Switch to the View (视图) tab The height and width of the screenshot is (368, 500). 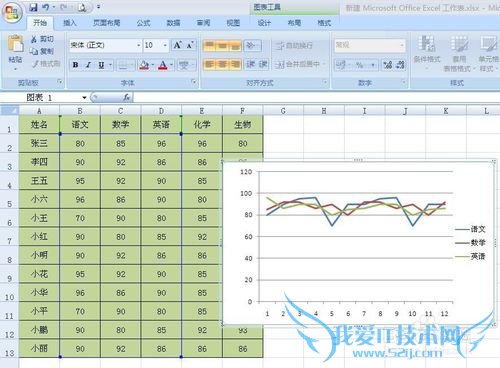233,23
